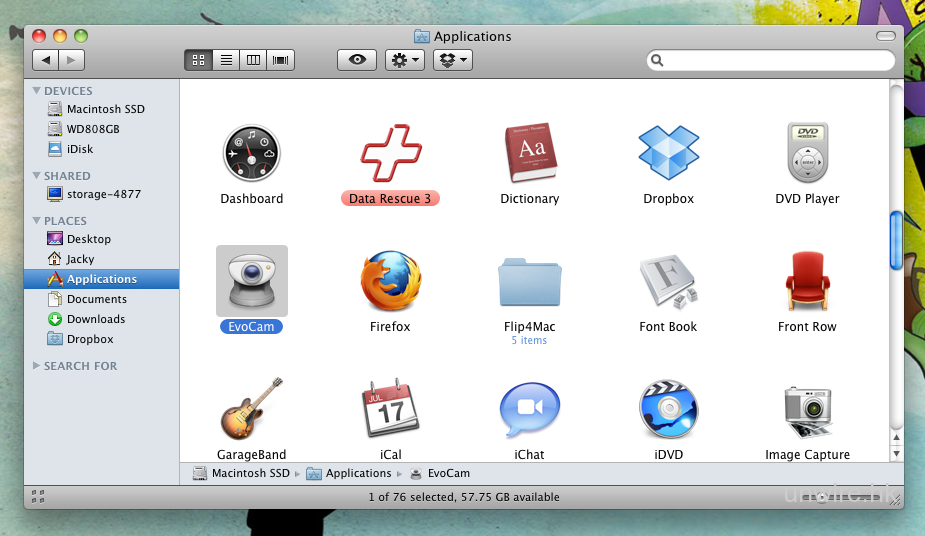925x536 pixels.
Task: Select the iChat application icon
Action: [x=529, y=410]
